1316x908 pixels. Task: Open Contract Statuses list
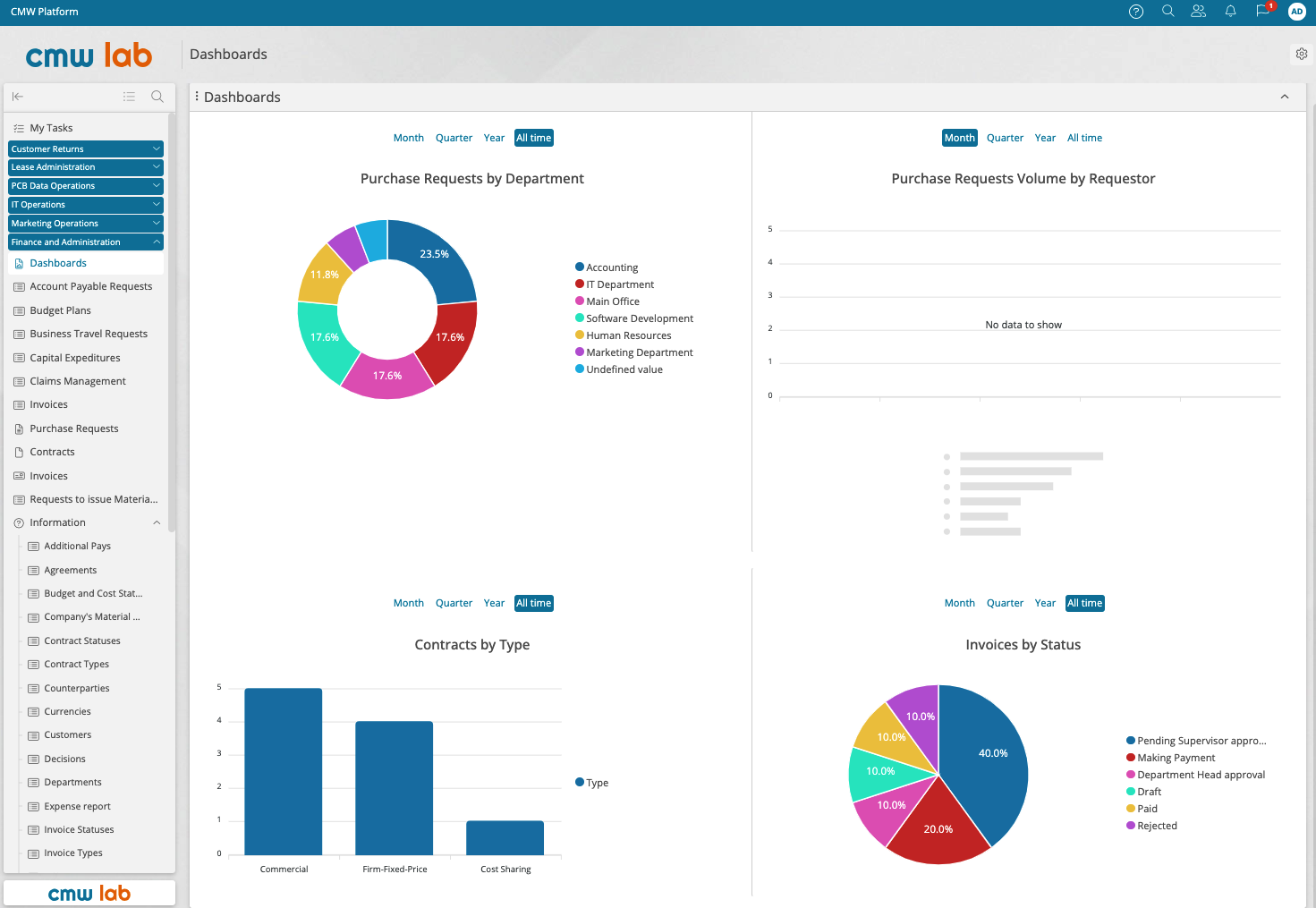(x=82, y=641)
